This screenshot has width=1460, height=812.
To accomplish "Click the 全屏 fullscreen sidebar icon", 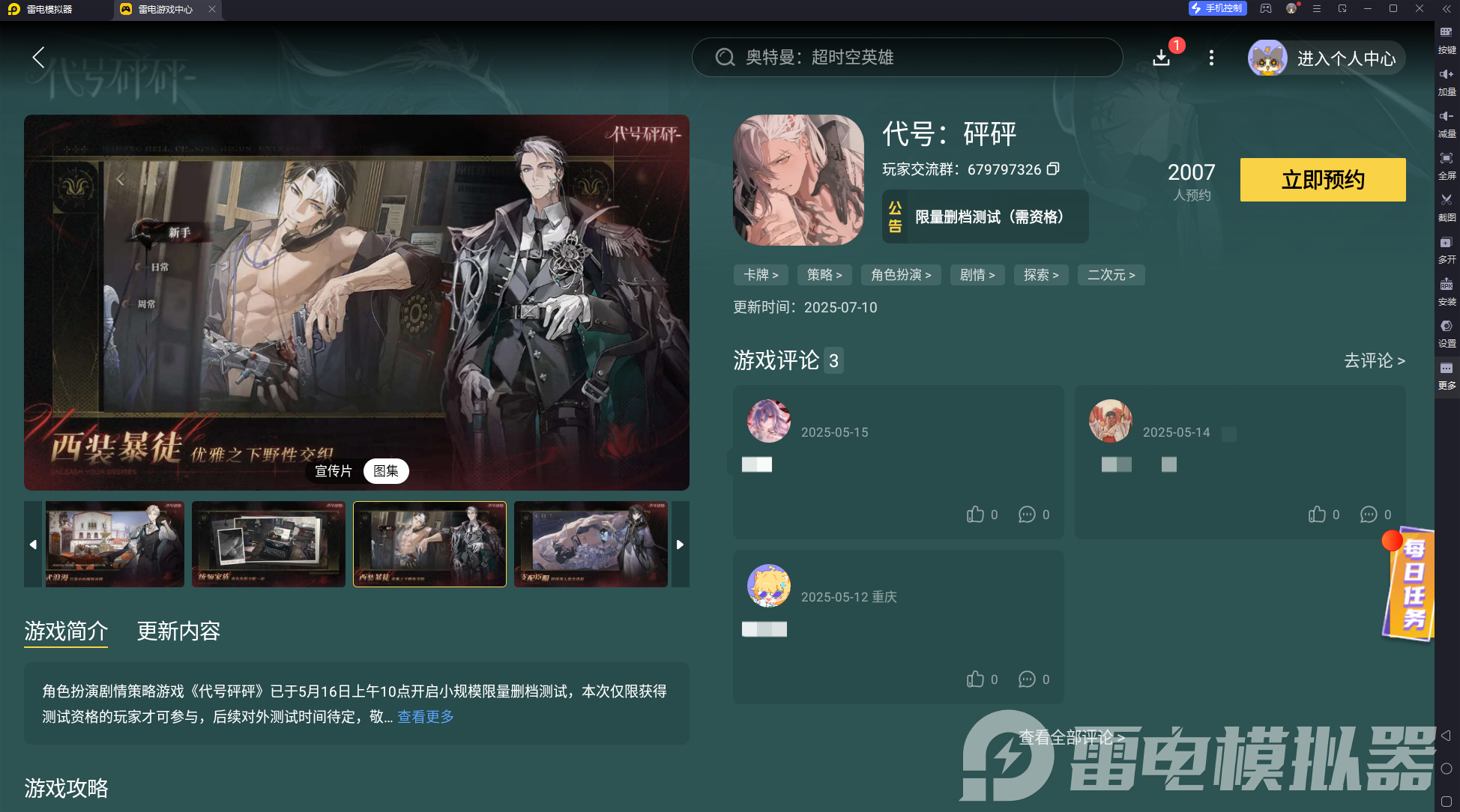I will point(1447,158).
